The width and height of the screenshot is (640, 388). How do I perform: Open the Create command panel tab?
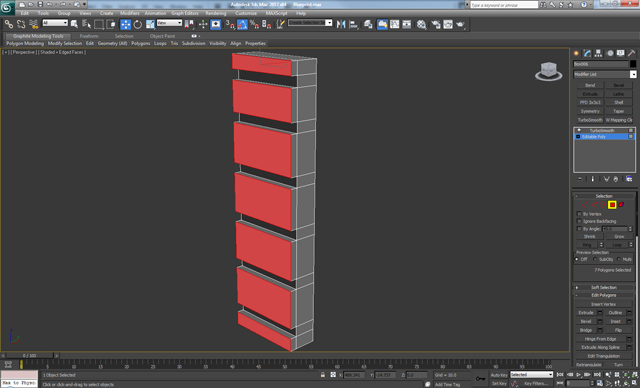click(576, 53)
